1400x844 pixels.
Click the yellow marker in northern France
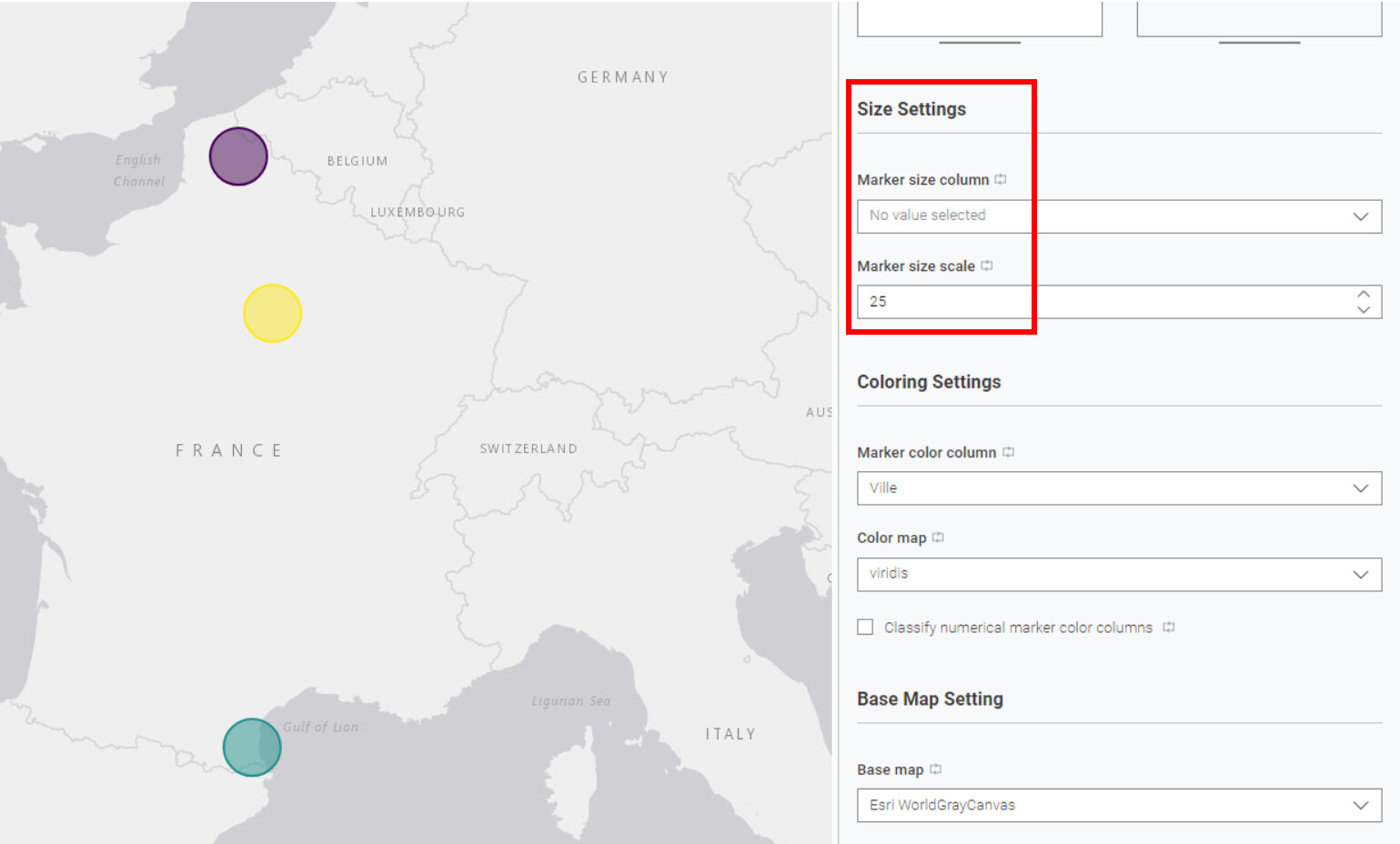(x=273, y=313)
